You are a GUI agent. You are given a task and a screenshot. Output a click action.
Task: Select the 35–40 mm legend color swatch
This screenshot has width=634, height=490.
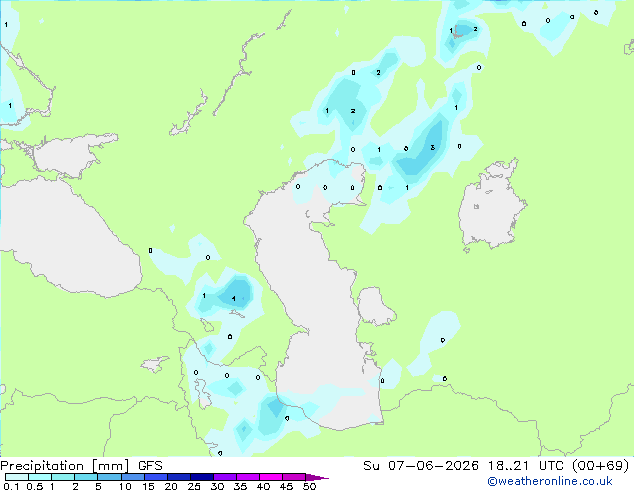pyautogui.click(x=247, y=477)
